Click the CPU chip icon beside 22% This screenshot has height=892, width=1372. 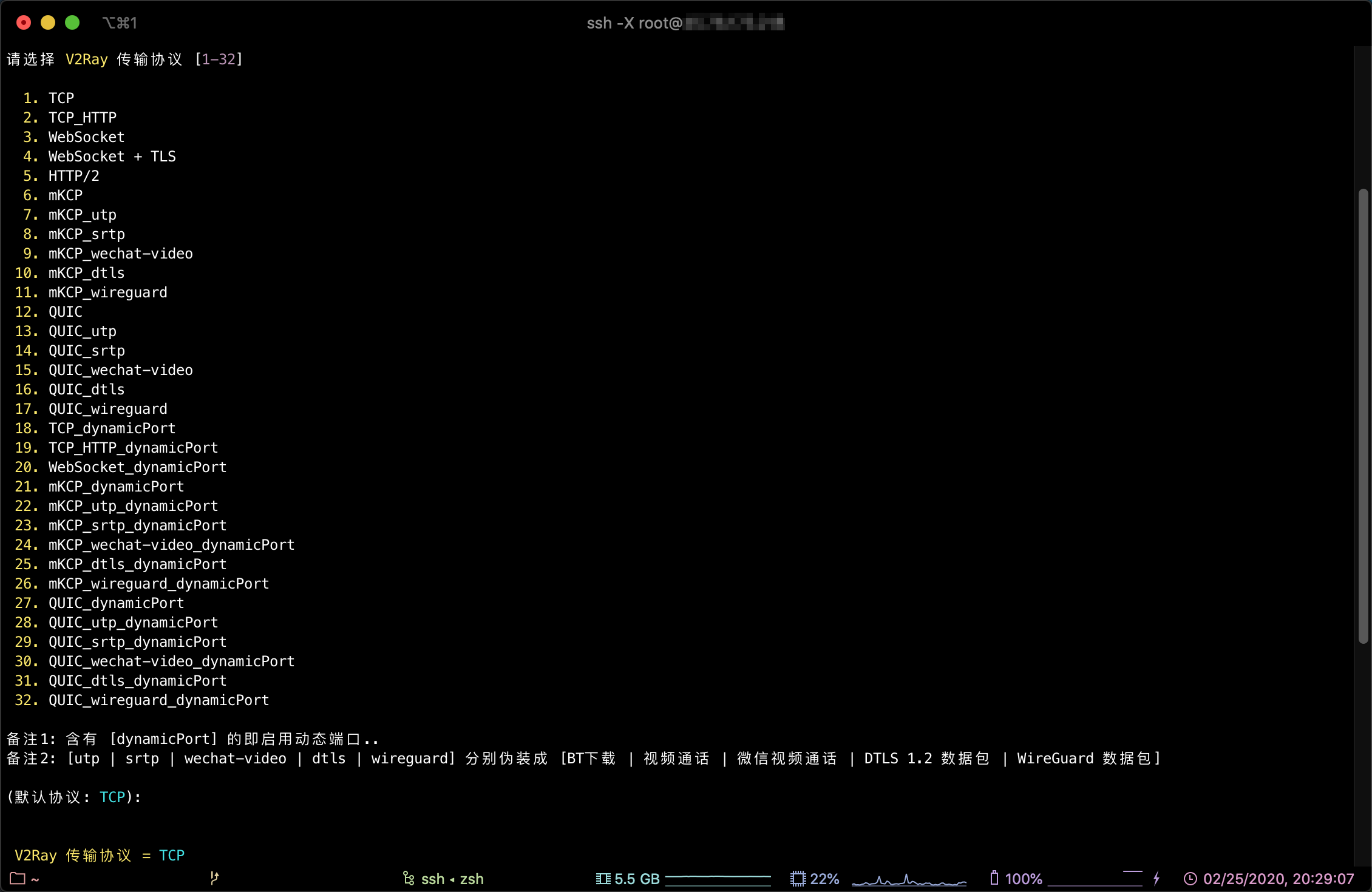798,879
